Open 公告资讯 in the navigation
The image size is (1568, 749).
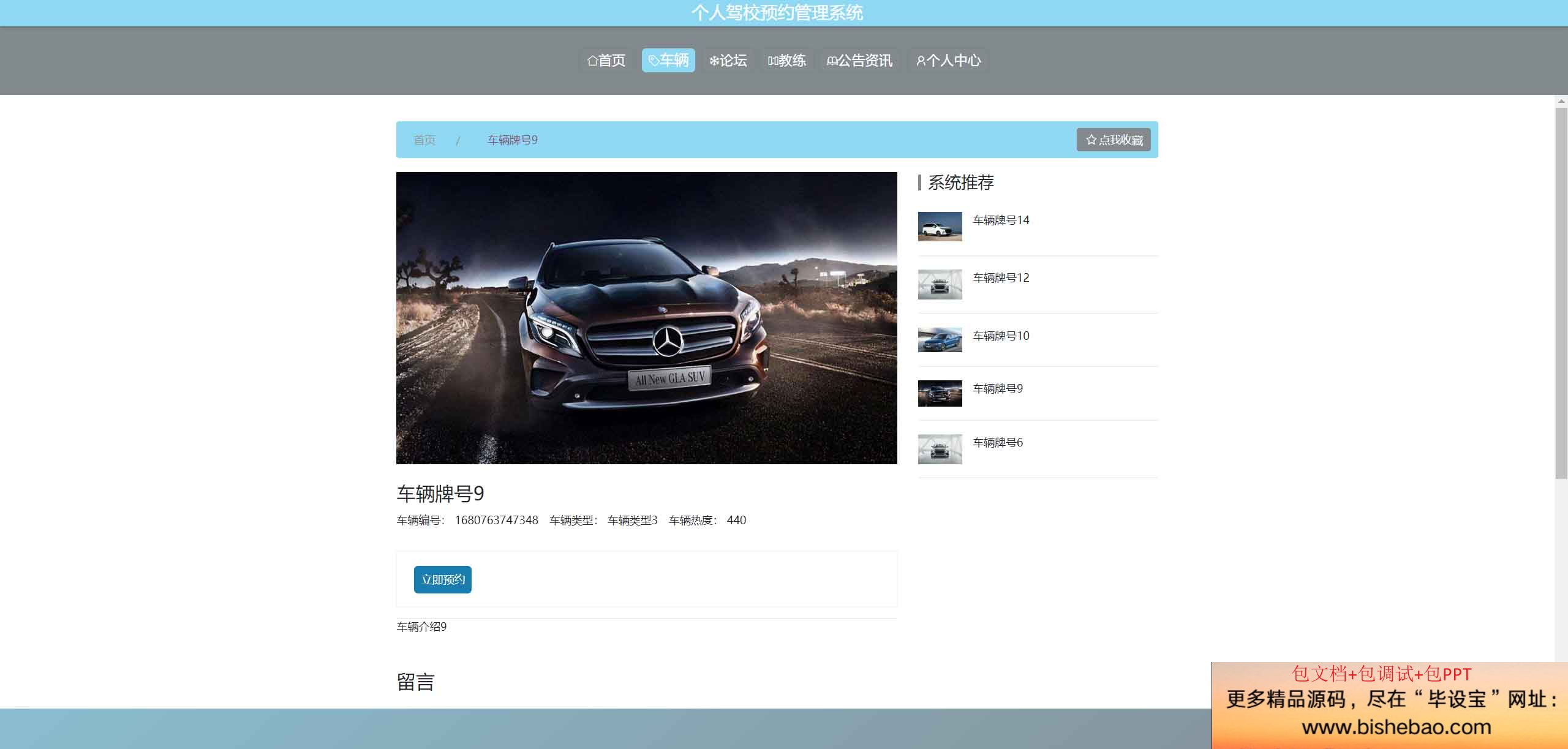pos(860,60)
